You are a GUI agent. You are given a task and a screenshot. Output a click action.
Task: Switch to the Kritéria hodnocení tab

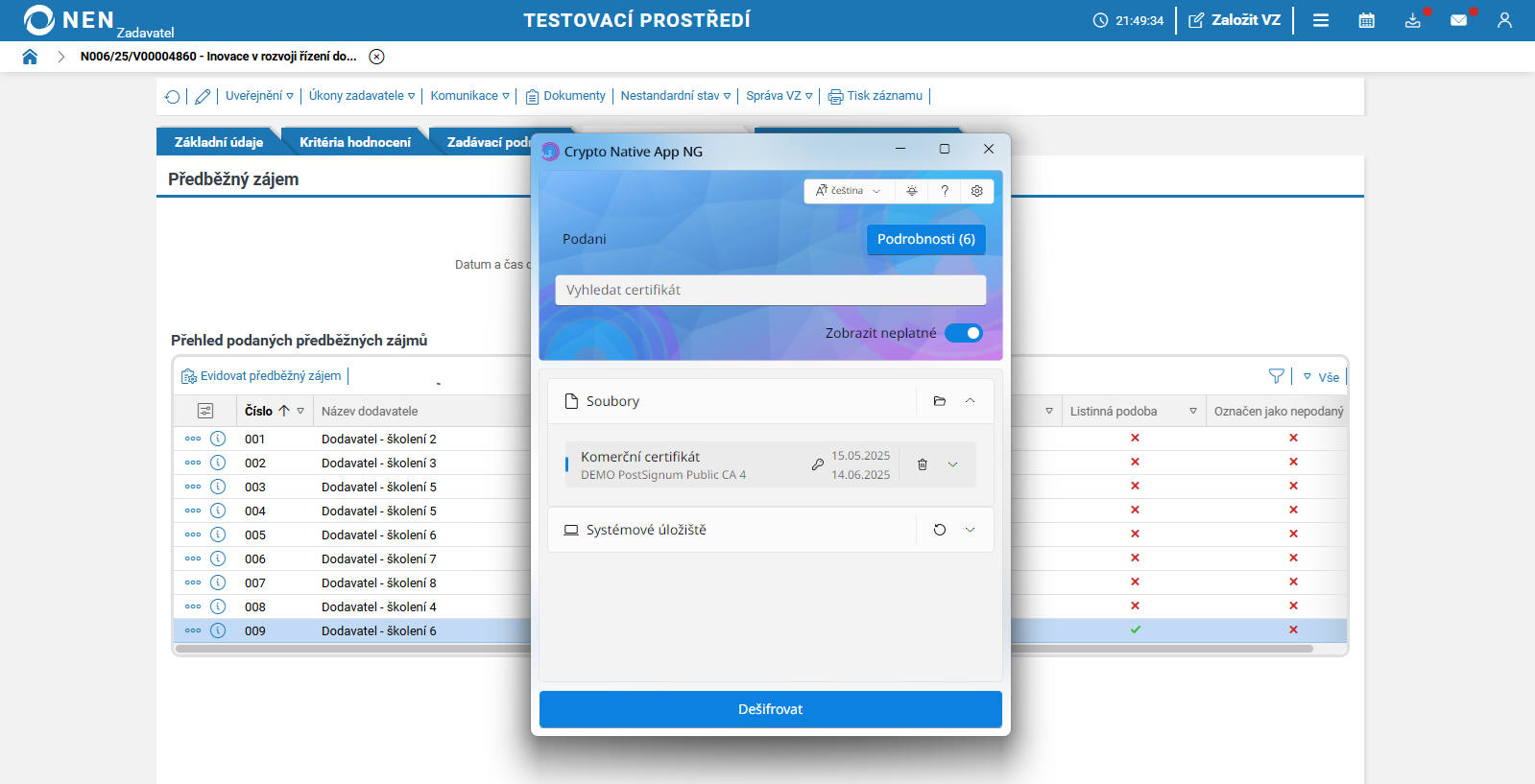point(354,142)
